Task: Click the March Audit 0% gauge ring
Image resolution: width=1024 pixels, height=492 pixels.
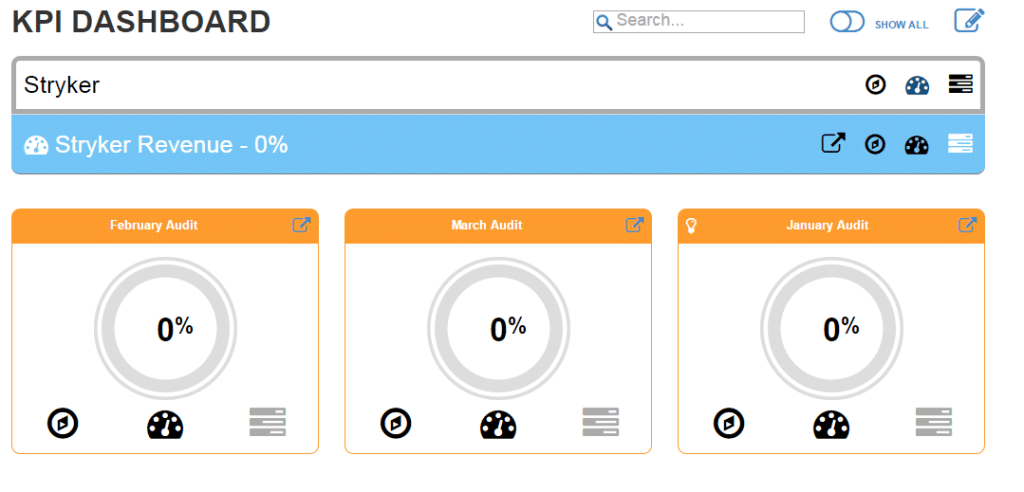Action: [x=498, y=329]
